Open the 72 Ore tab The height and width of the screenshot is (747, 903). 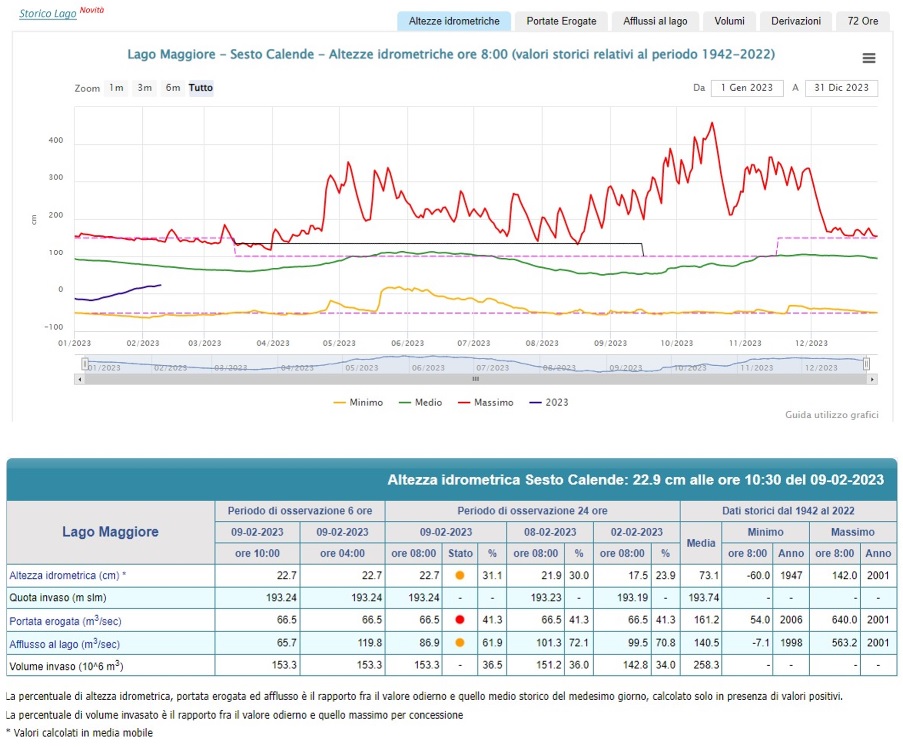pos(862,21)
